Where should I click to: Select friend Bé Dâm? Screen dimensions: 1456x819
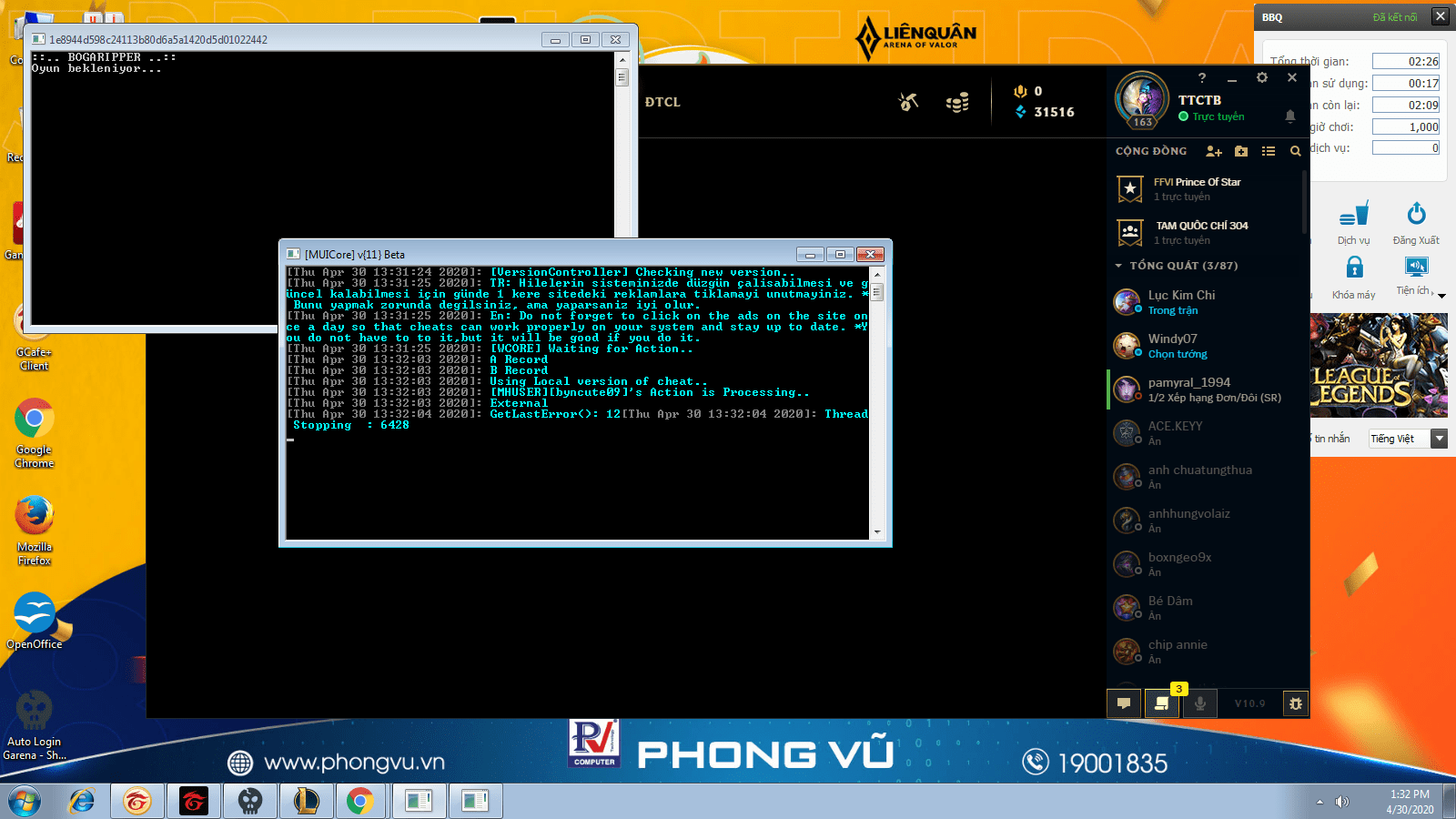[1206, 608]
